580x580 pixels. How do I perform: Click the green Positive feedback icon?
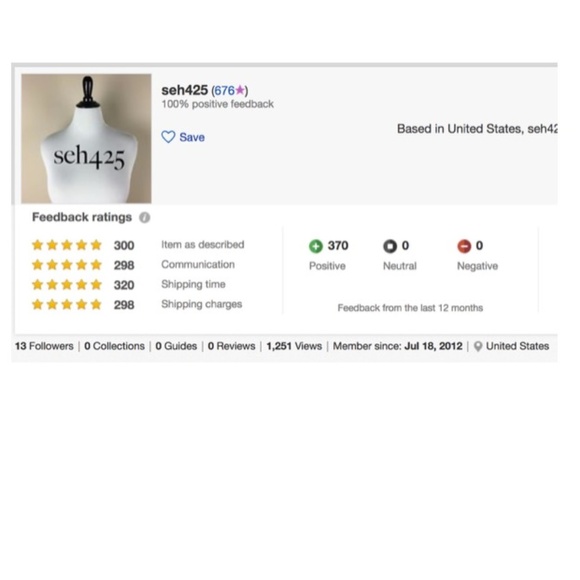[x=316, y=246]
